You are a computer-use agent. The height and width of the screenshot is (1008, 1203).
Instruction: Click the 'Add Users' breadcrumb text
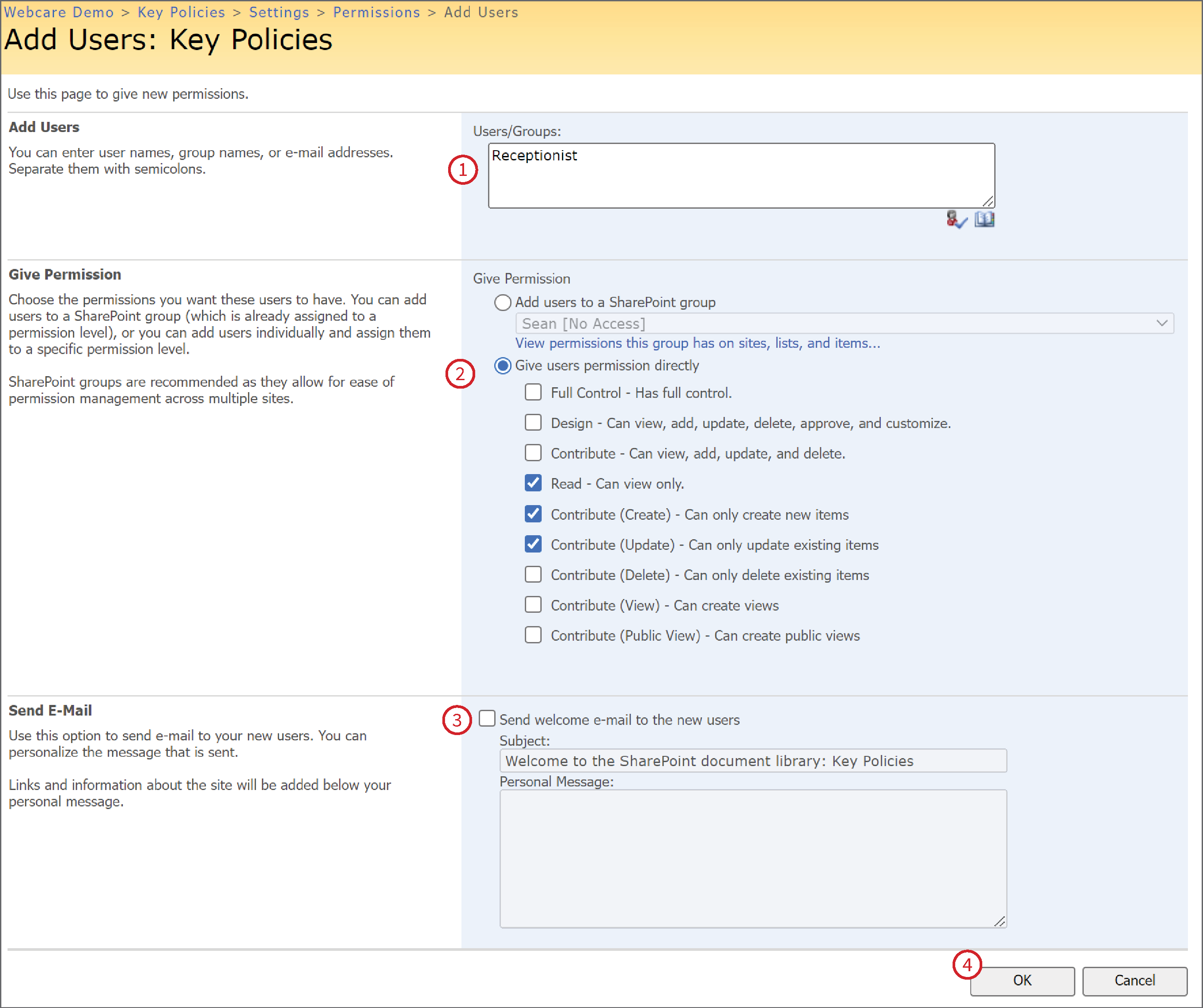481,12
